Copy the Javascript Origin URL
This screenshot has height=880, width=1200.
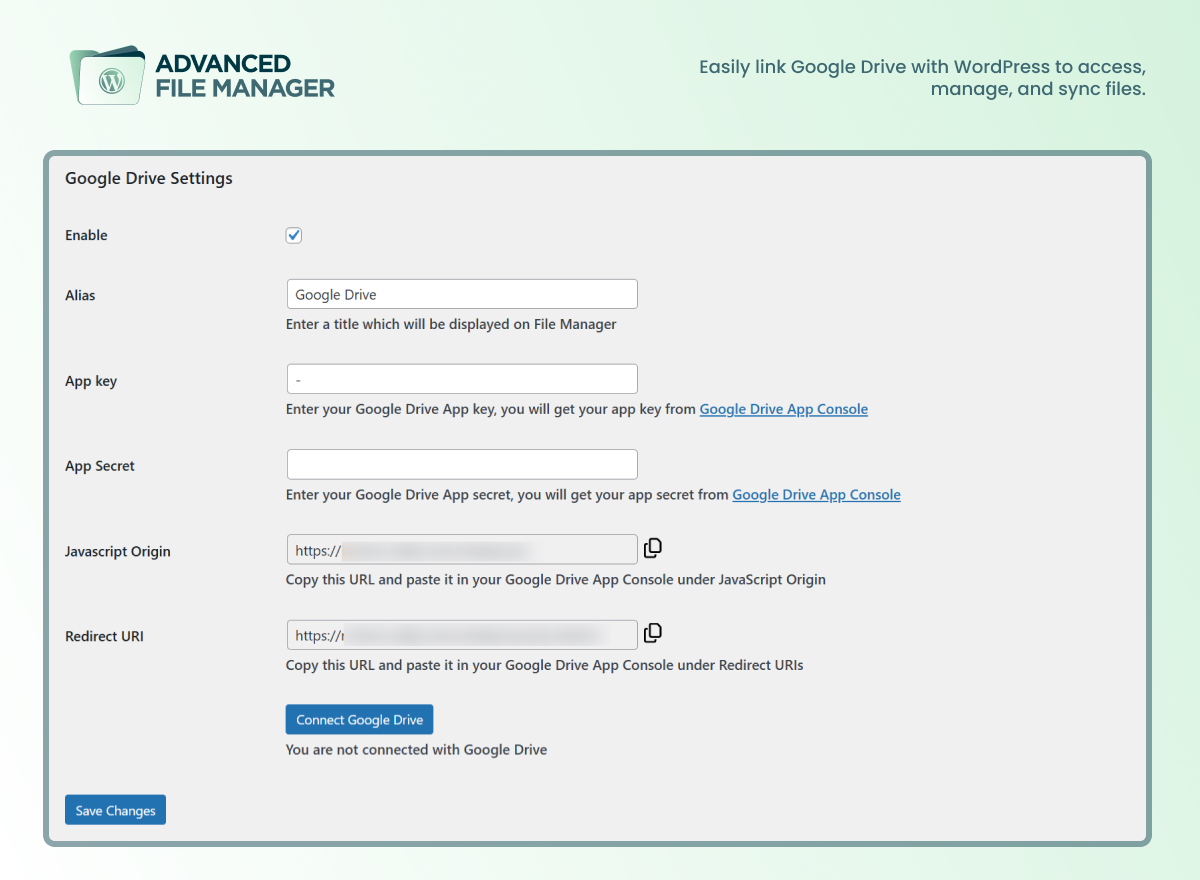[x=653, y=548]
